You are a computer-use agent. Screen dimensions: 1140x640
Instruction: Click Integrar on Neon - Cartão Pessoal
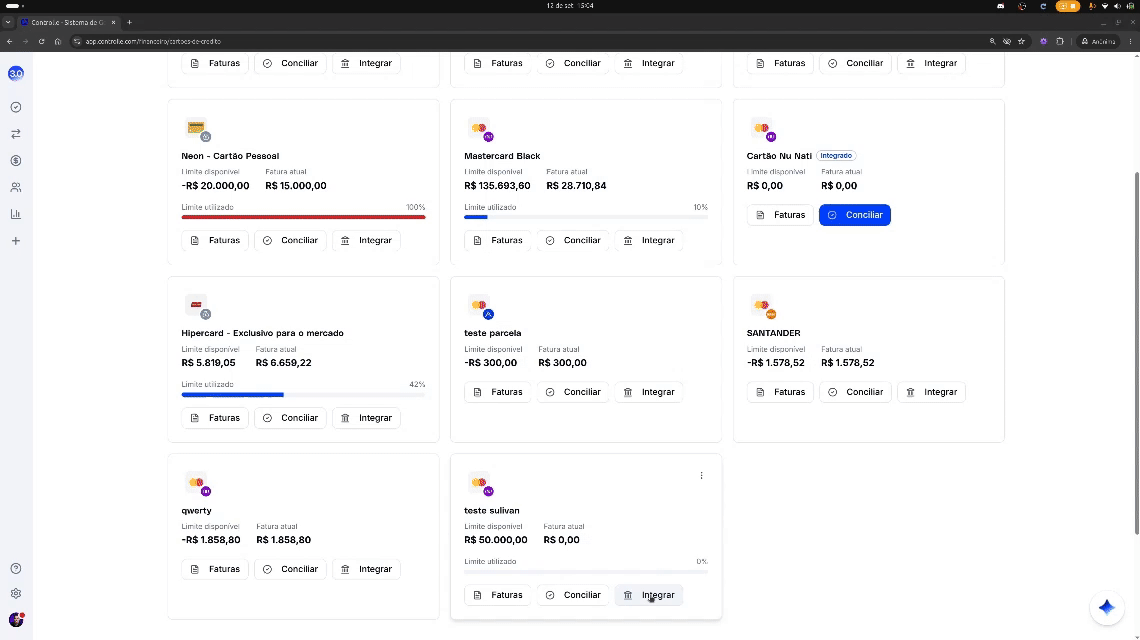pyautogui.click(x=366, y=241)
